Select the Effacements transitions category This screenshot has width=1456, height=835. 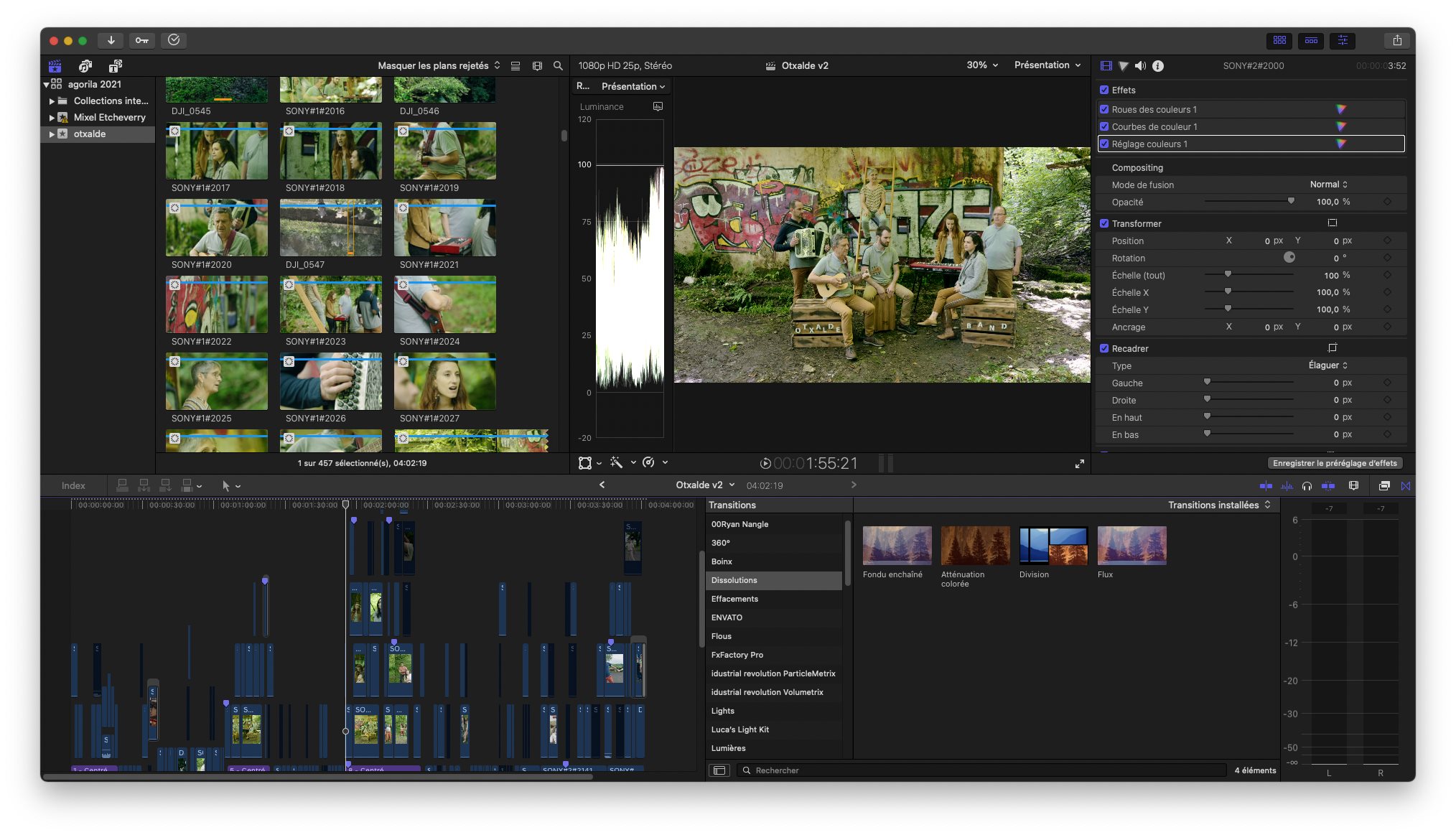[x=734, y=599]
